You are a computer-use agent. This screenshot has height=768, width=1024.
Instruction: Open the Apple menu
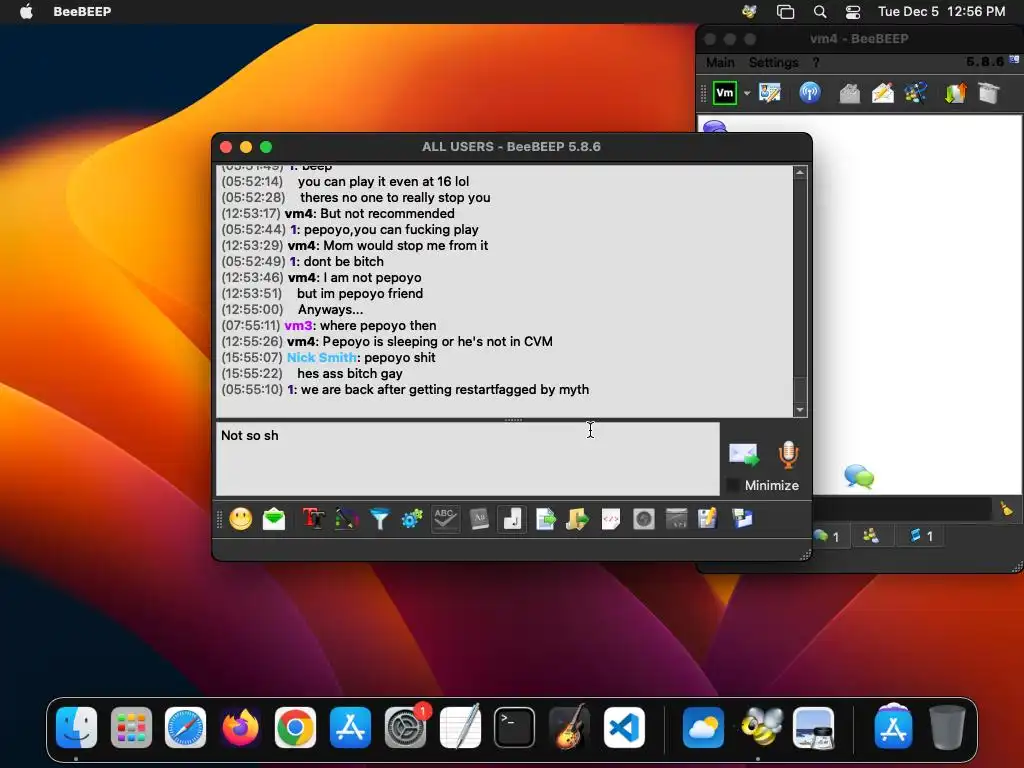26,11
